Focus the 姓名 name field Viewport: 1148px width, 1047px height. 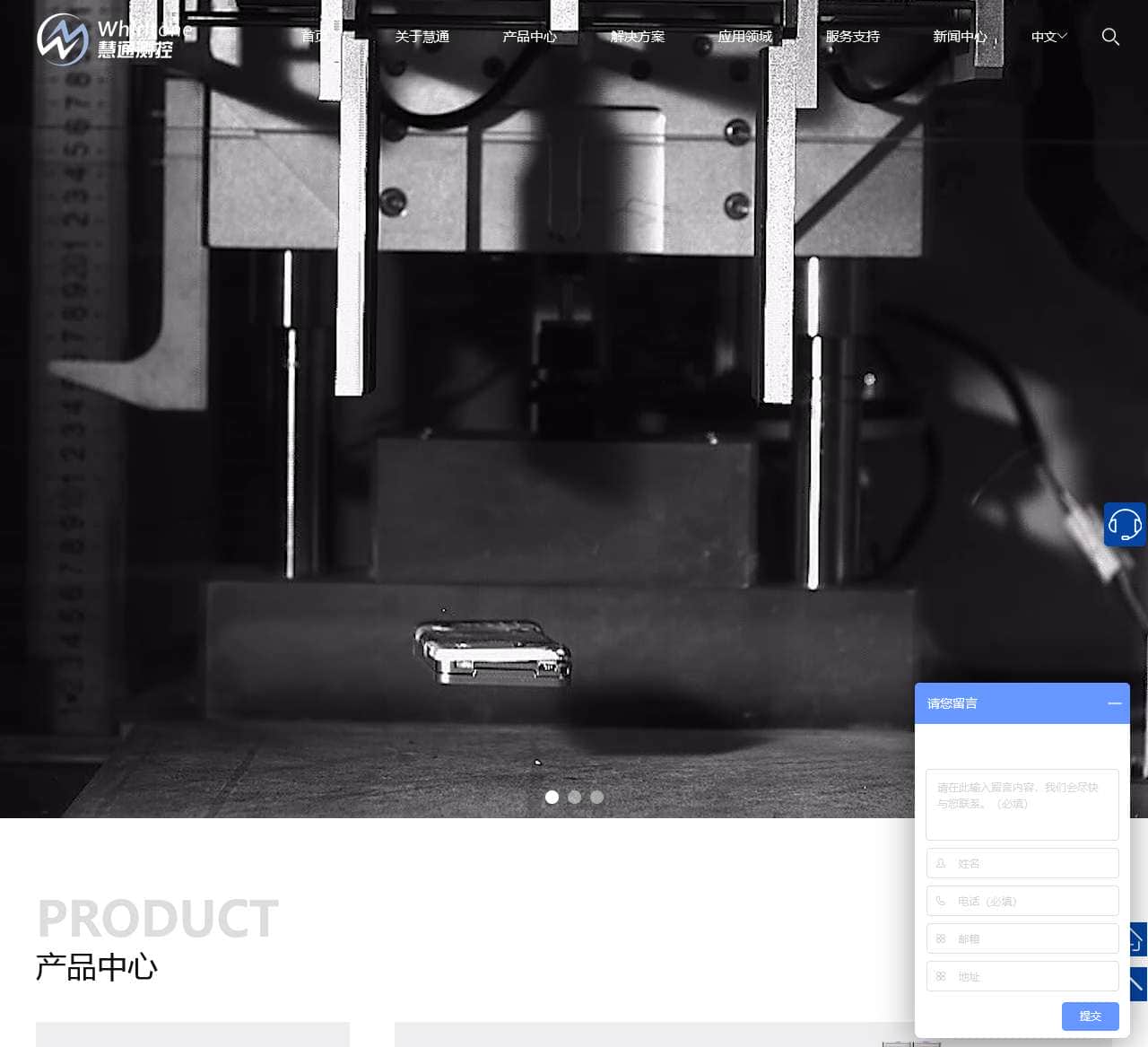pyautogui.click(x=1022, y=863)
